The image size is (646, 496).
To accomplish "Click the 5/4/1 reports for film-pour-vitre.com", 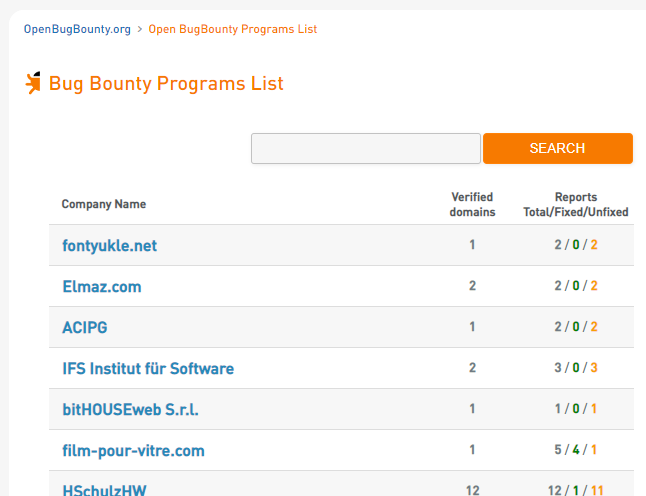I will click(x=576, y=449).
